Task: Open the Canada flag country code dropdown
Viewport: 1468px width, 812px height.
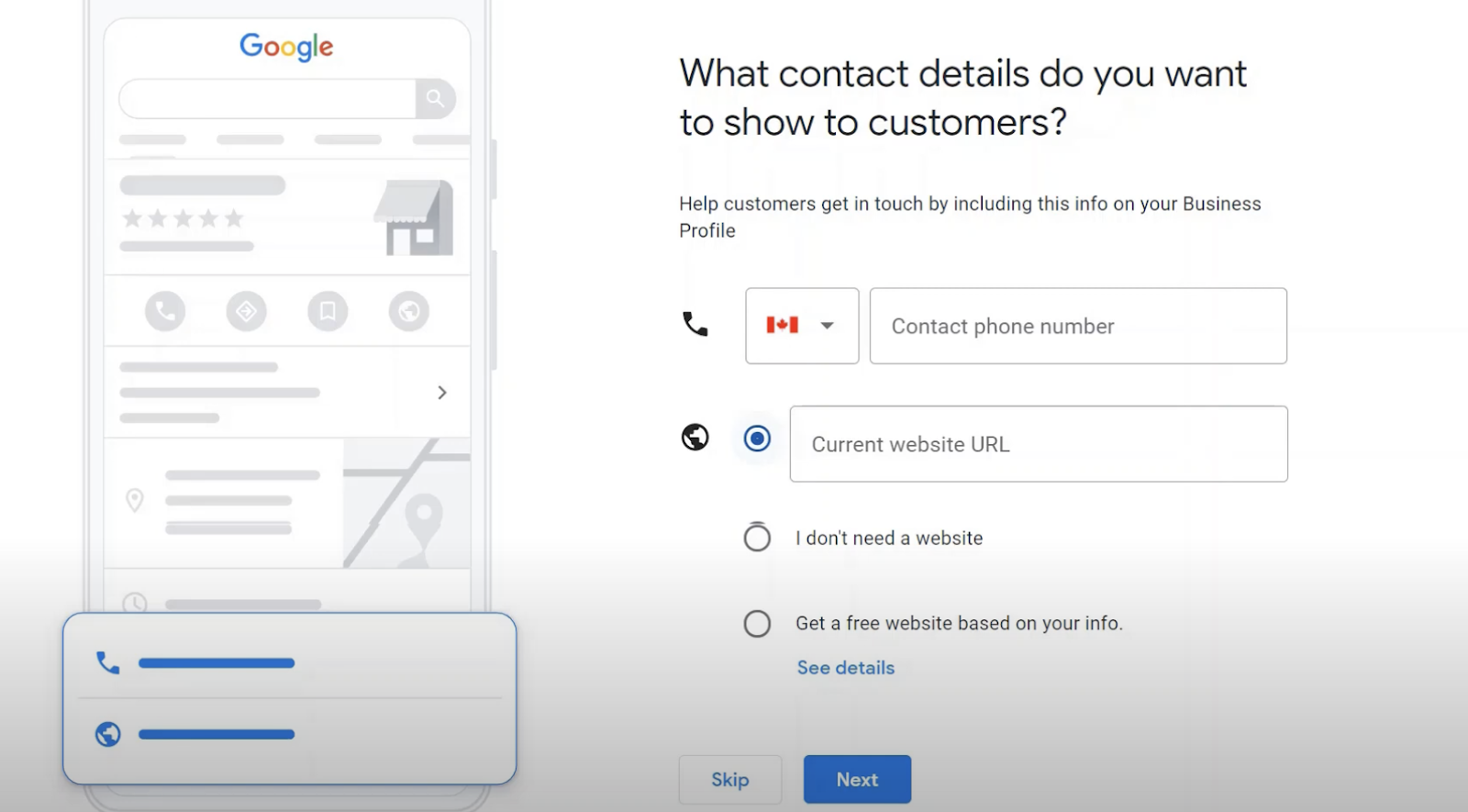Action: 802,326
